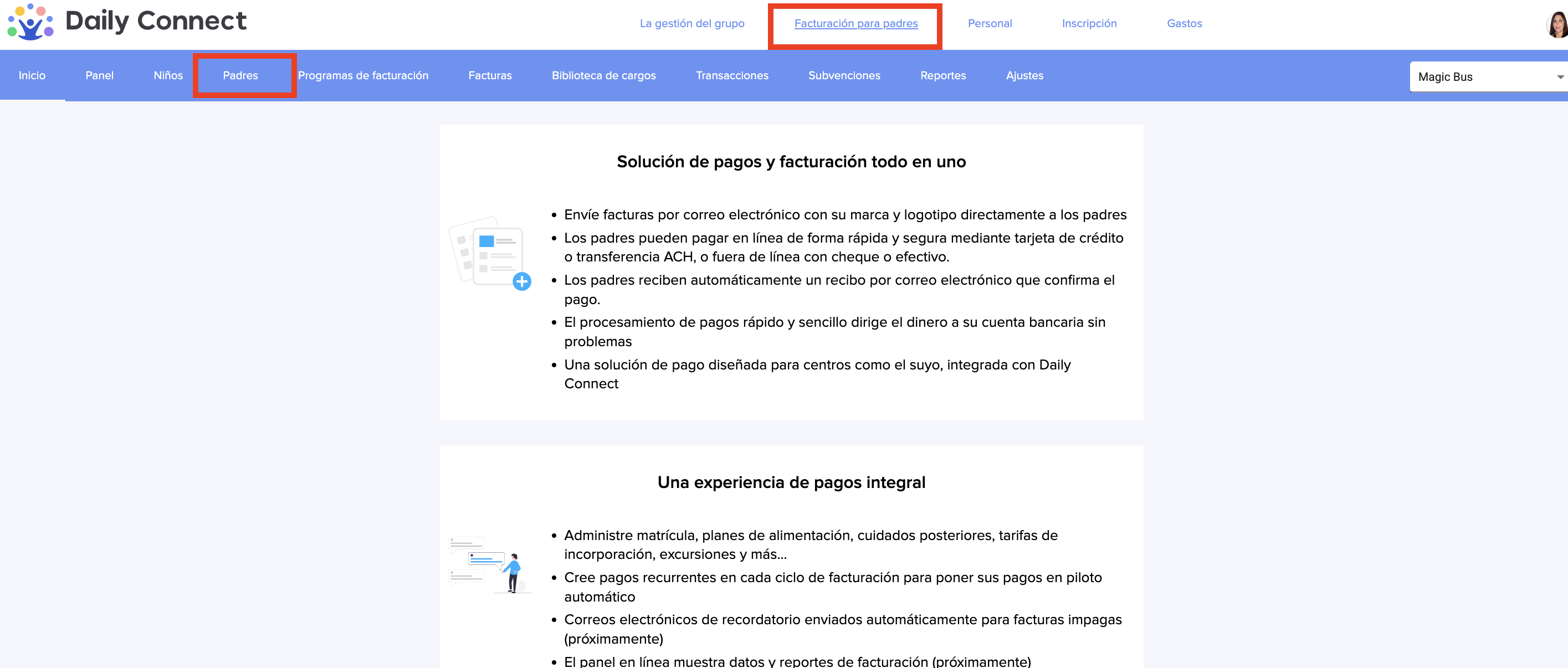Select the Niños tab
1568x668 pixels.
click(167, 75)
